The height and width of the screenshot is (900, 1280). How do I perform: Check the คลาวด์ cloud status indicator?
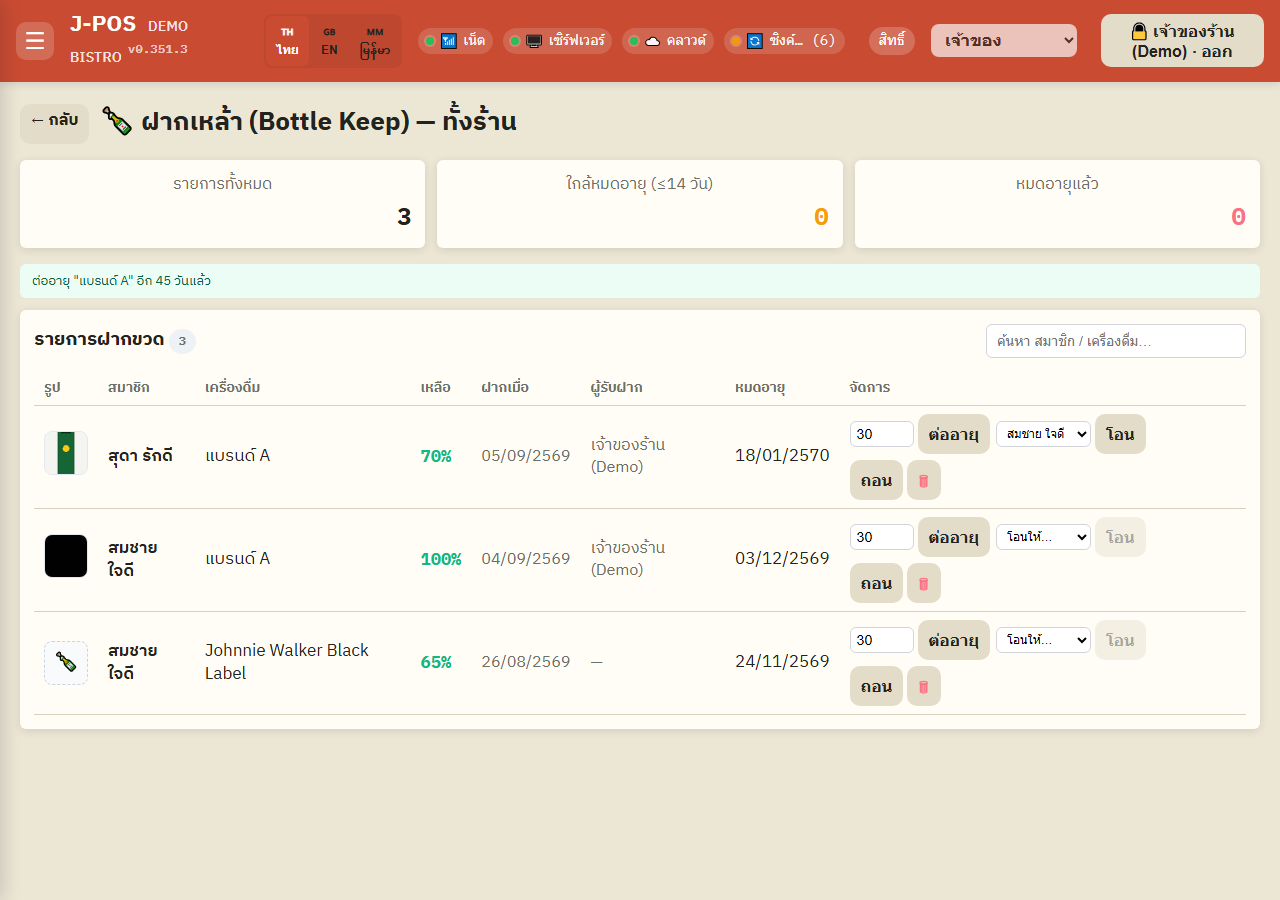668,41
